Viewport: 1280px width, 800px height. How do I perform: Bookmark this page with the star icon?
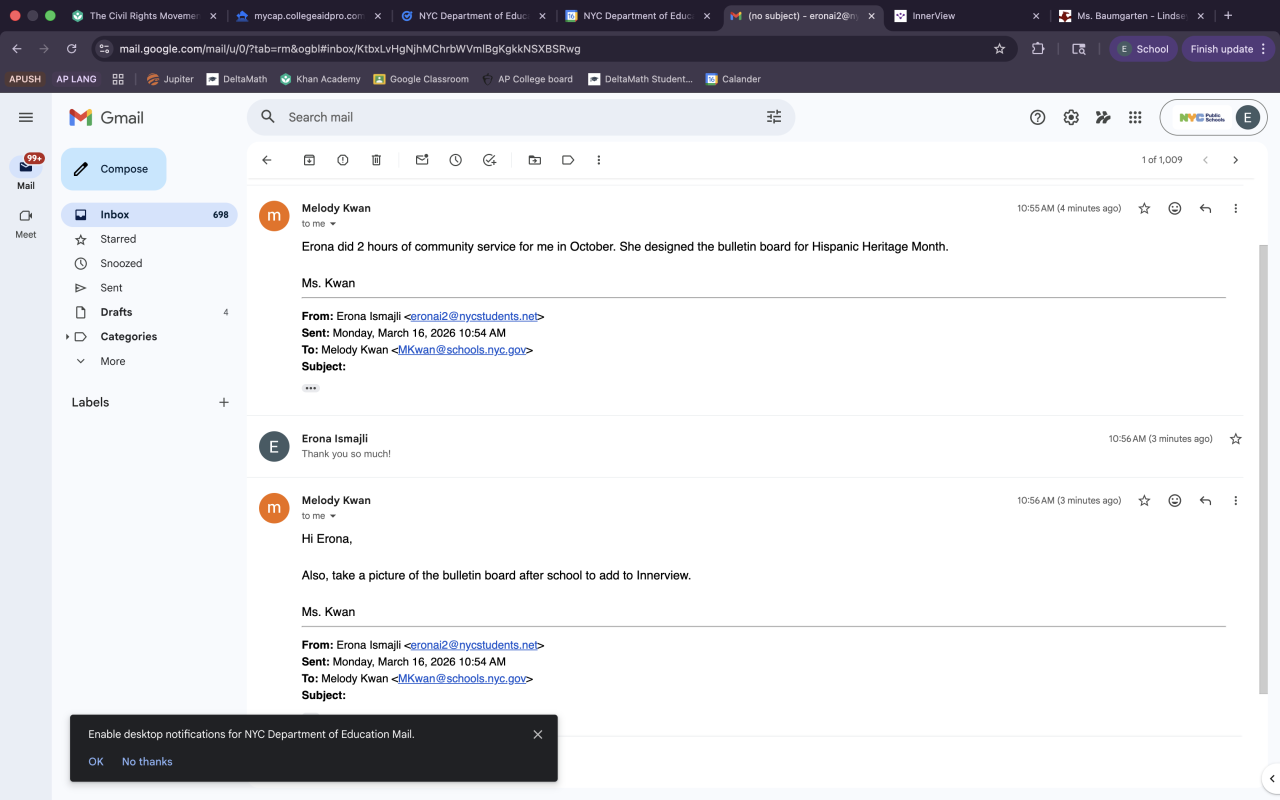pyautogui.click(x=999, y=49)
